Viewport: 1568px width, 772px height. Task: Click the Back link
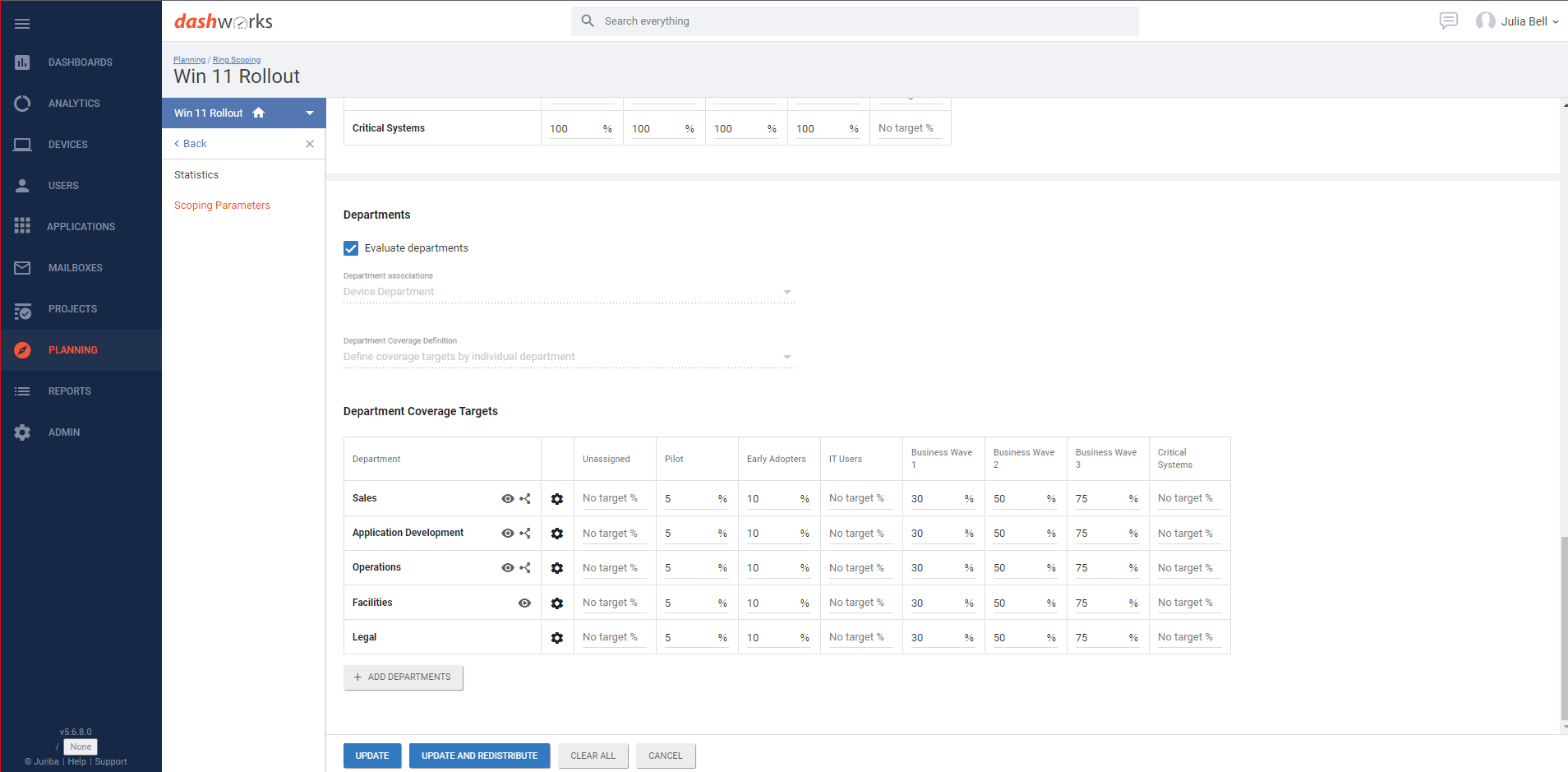[191, 144]
